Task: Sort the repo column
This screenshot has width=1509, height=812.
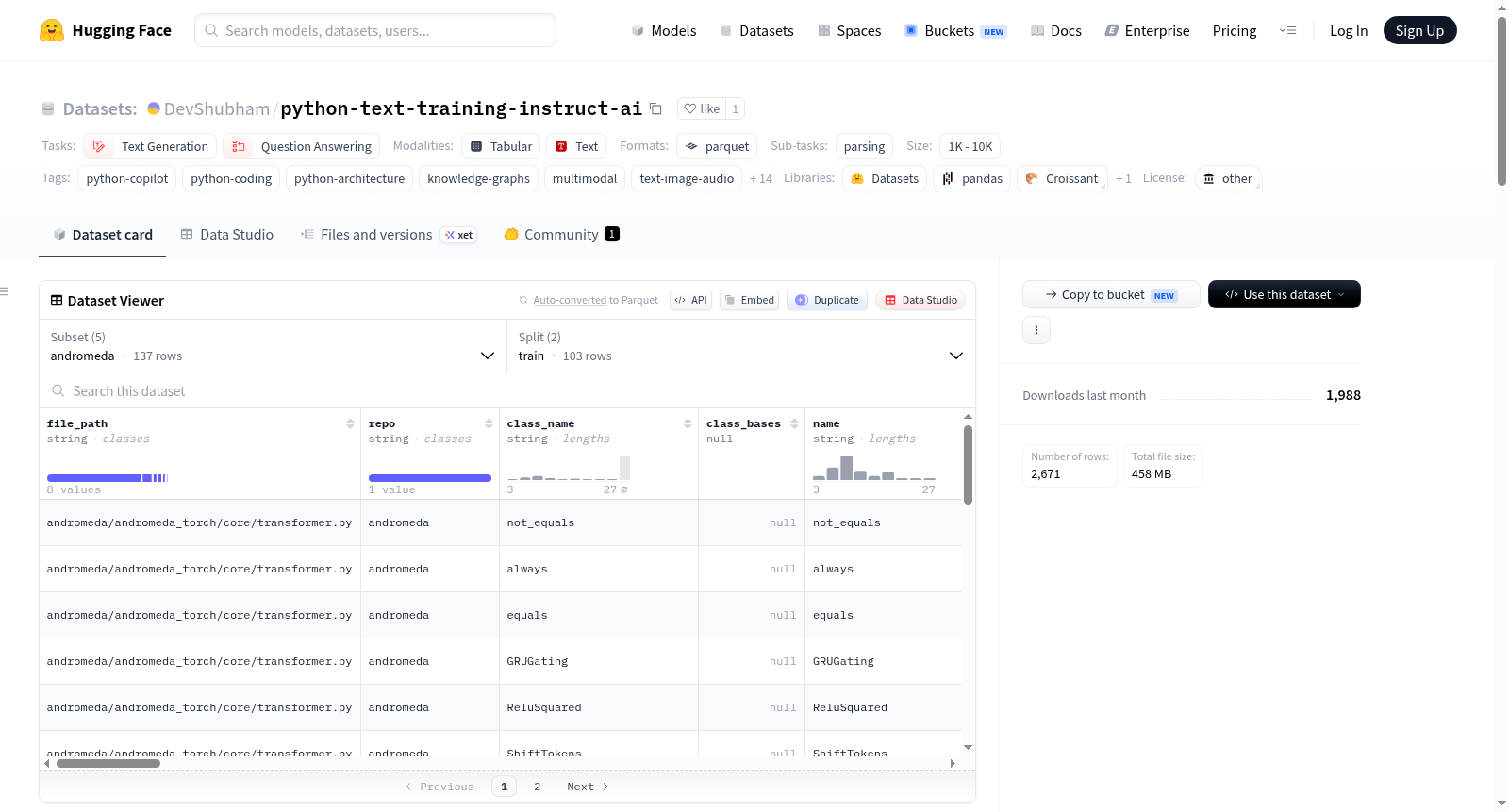Action: pos(489,423)
